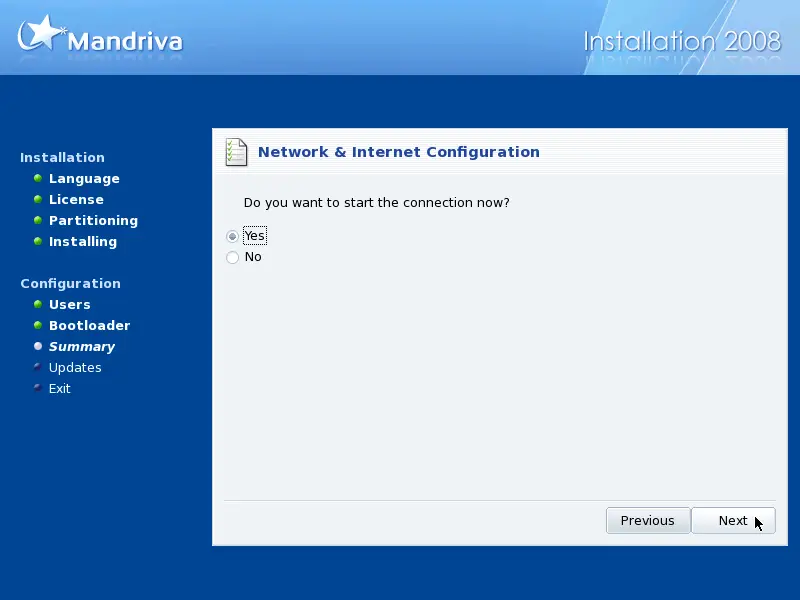The height and width of the screenshot is (600, 800).
Task: Click the Mandriva star logo
Action: (x=40, y=34)
